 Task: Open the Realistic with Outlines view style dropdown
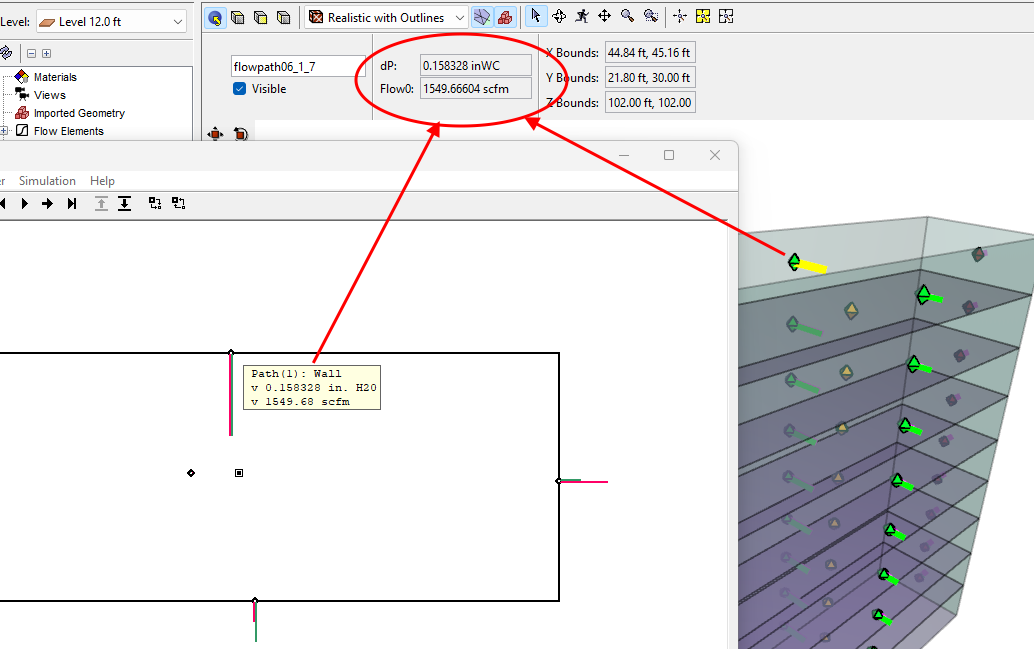tap(459, 17)
